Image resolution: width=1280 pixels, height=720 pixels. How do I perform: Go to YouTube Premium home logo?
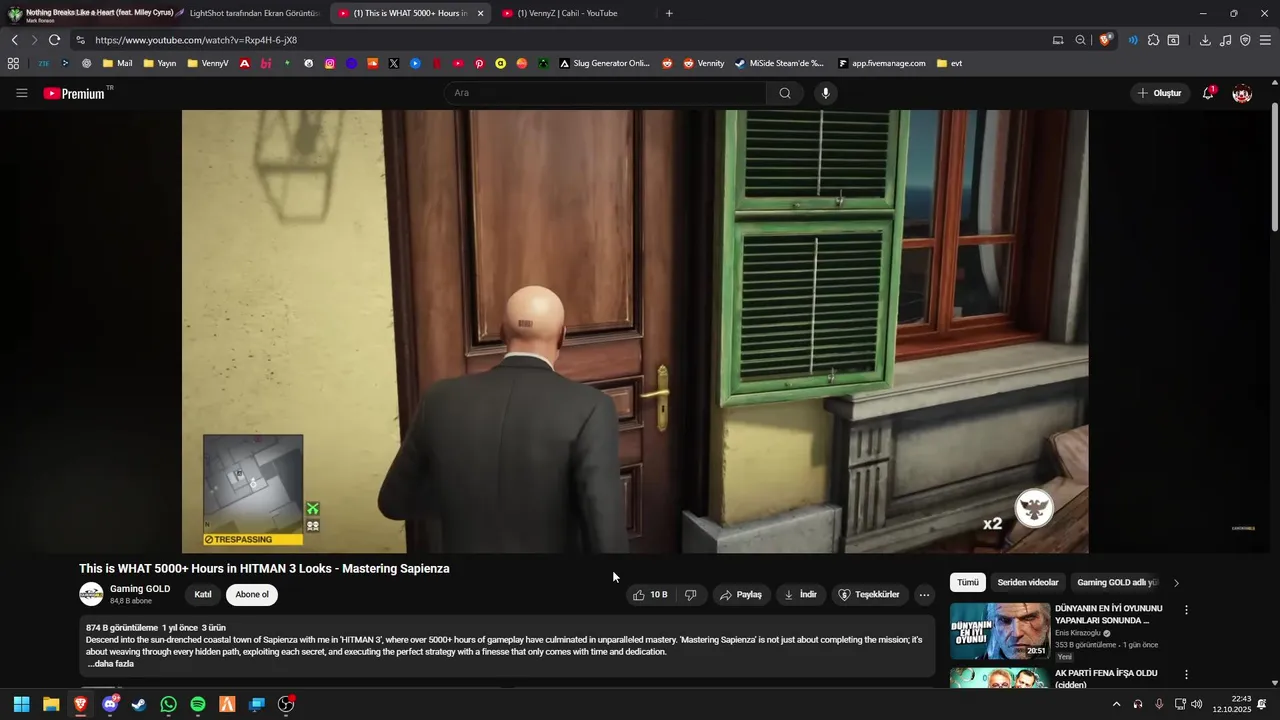point(74,93)
